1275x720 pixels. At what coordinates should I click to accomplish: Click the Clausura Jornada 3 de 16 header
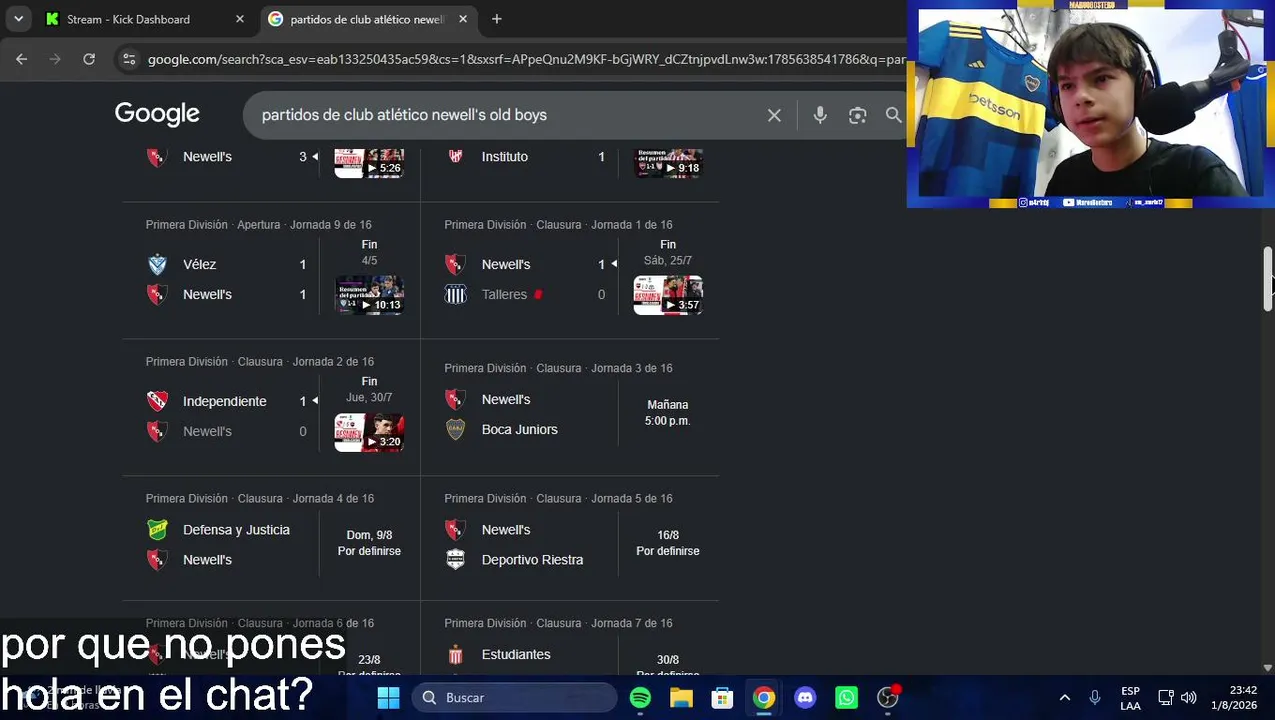[558, 368]
